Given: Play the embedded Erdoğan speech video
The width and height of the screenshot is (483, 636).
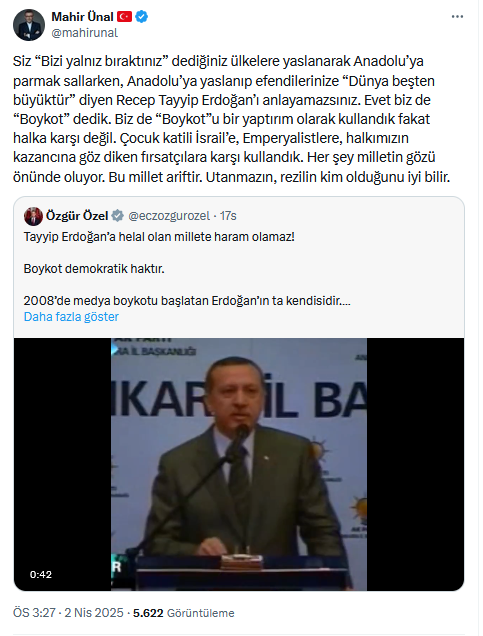Looking at the screenshot, I should (x=239, y=464).
